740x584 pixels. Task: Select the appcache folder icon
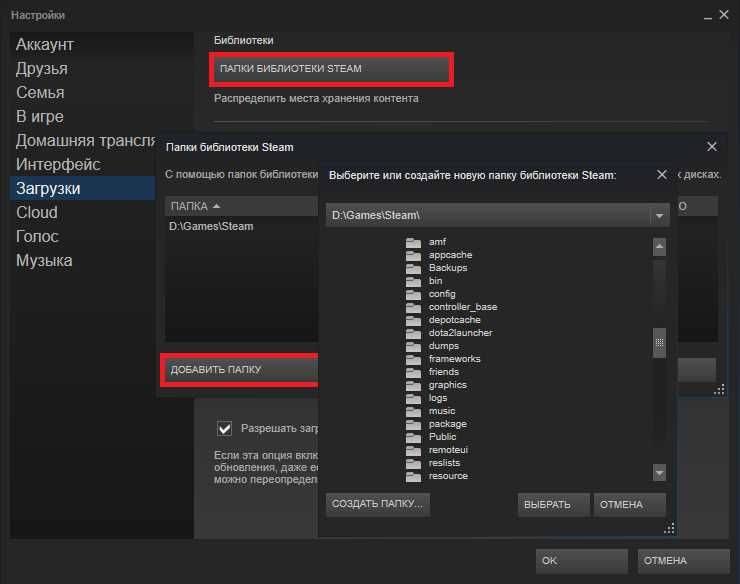point(413,255)
